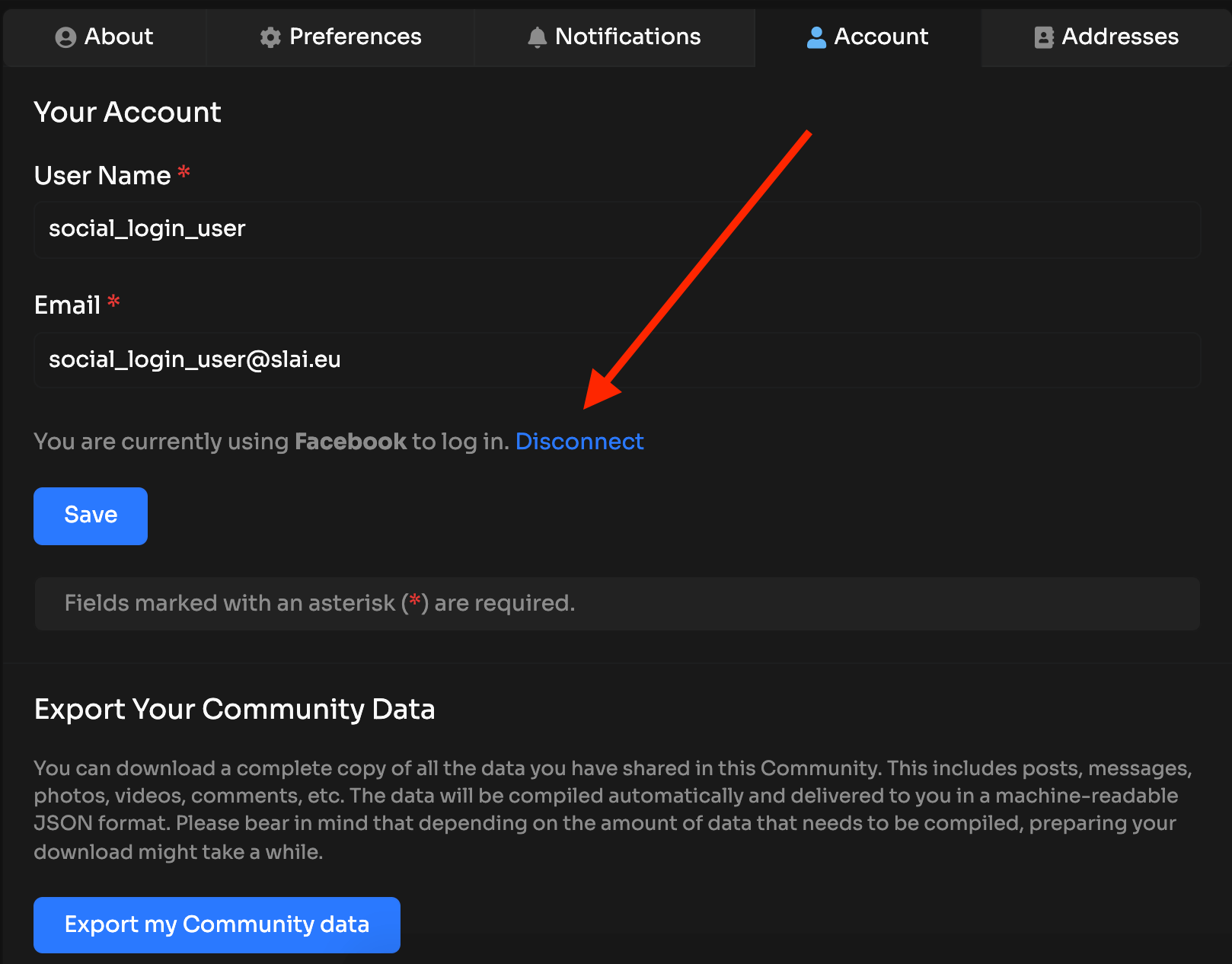This screenshot has width=1232, height=964.
Task: Click Export my Community data
Action: tap(216, 924)
